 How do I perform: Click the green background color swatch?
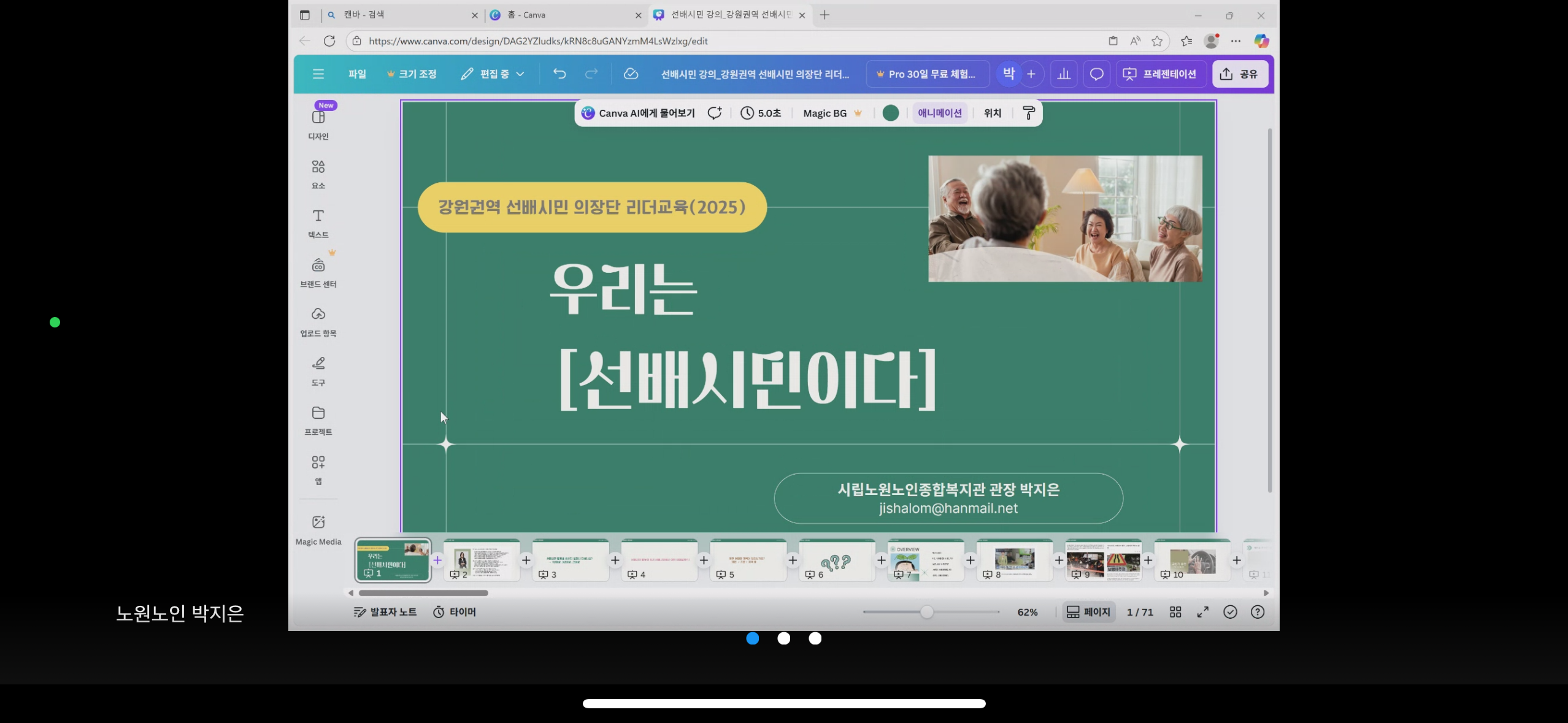890,113
